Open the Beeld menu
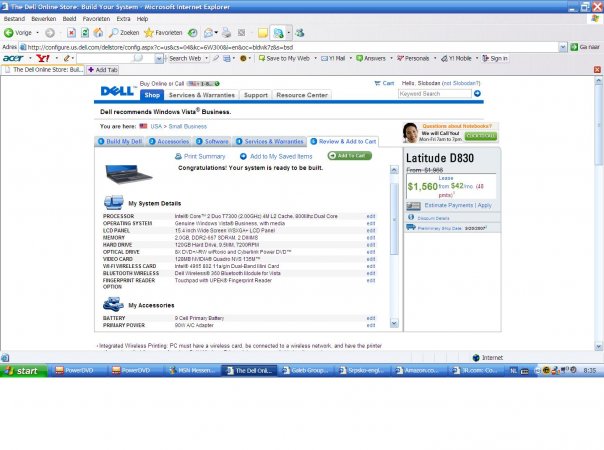Image resolution: width=604 pixels, height=450 pixels. 69,19
